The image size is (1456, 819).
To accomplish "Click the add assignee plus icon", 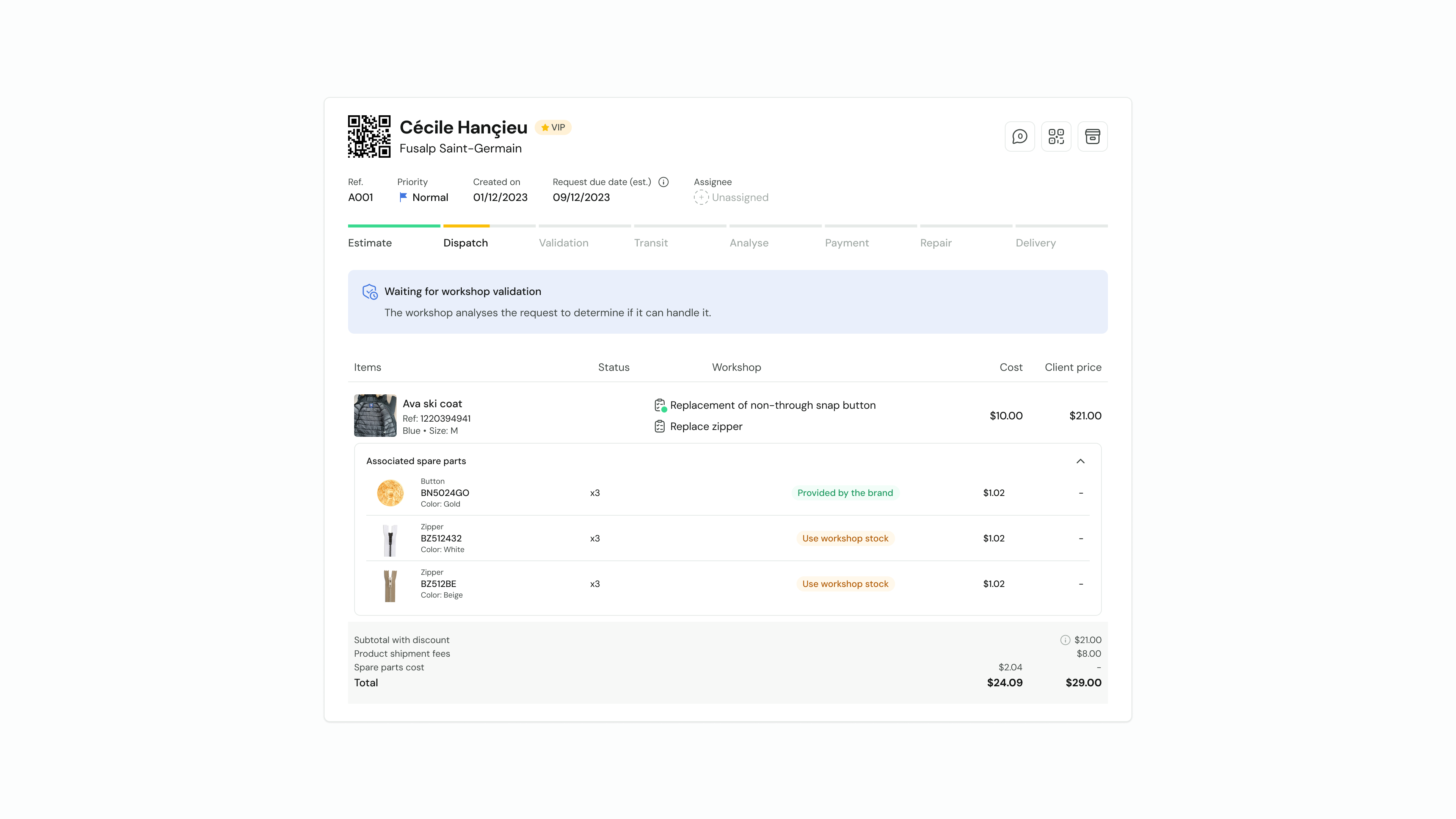I will (701, 197).
